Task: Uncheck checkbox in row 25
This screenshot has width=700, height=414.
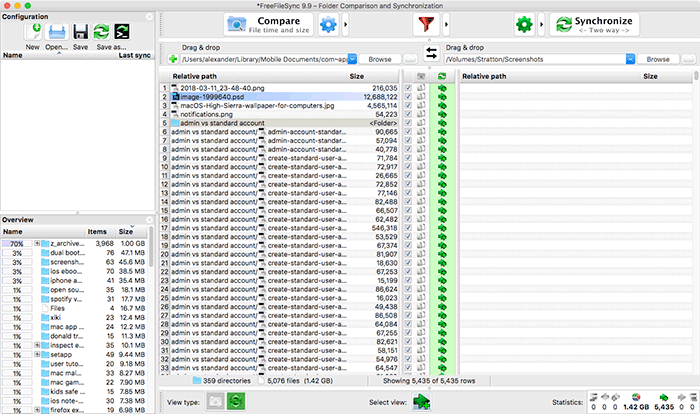Action: coord(408,298)
